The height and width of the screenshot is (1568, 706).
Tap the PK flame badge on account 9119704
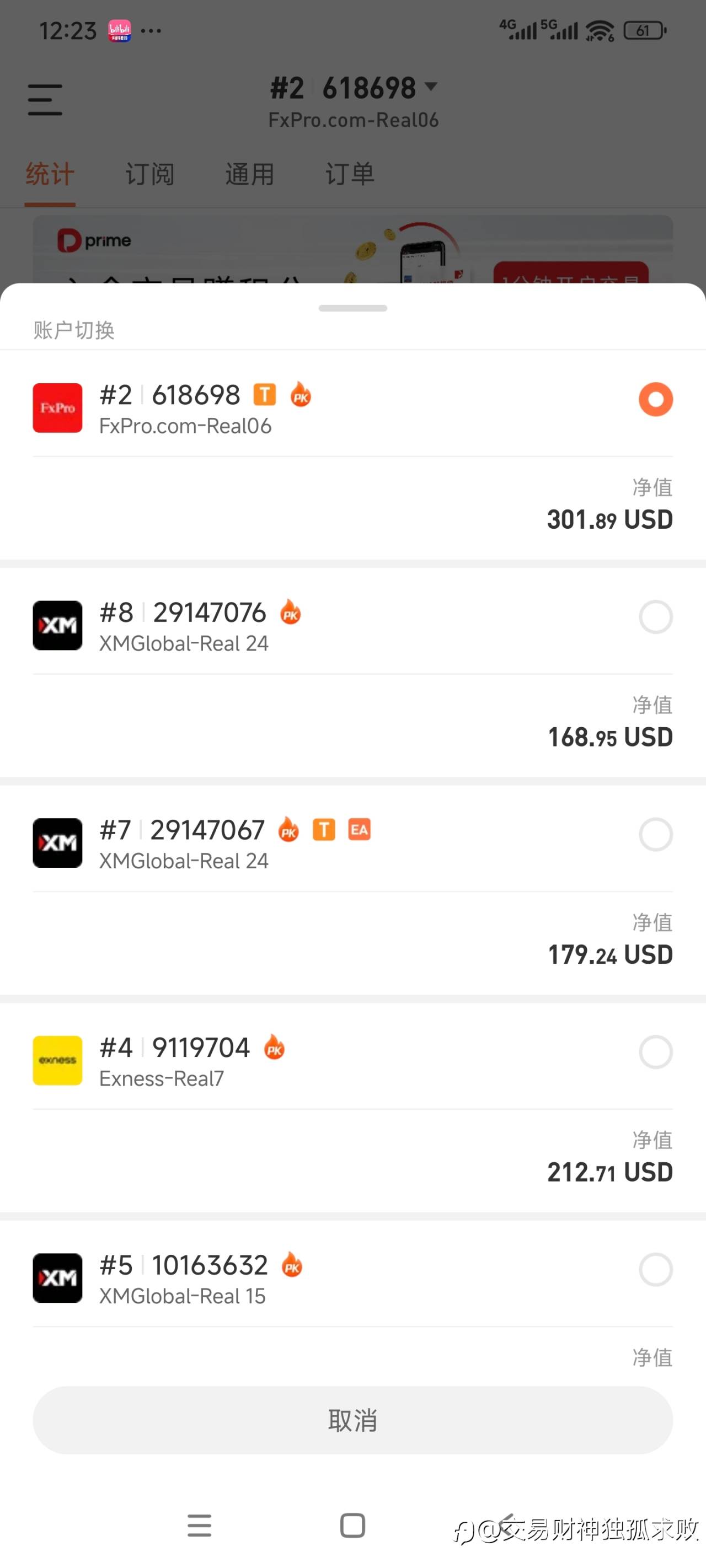coord(274,1047)
